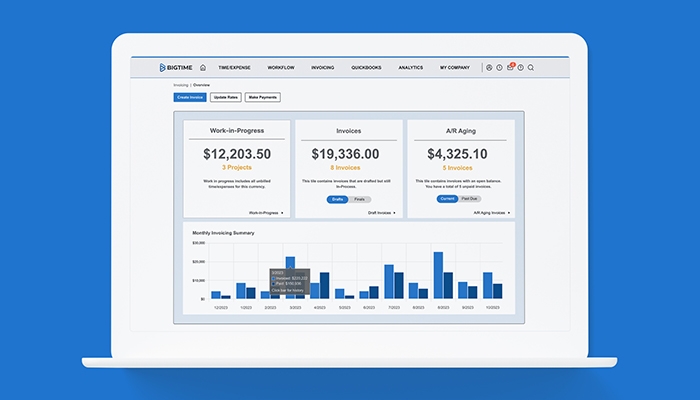Click the $4,325.10 amount
The height and width of the screenshot is (400, 700).
click(458, 154)
